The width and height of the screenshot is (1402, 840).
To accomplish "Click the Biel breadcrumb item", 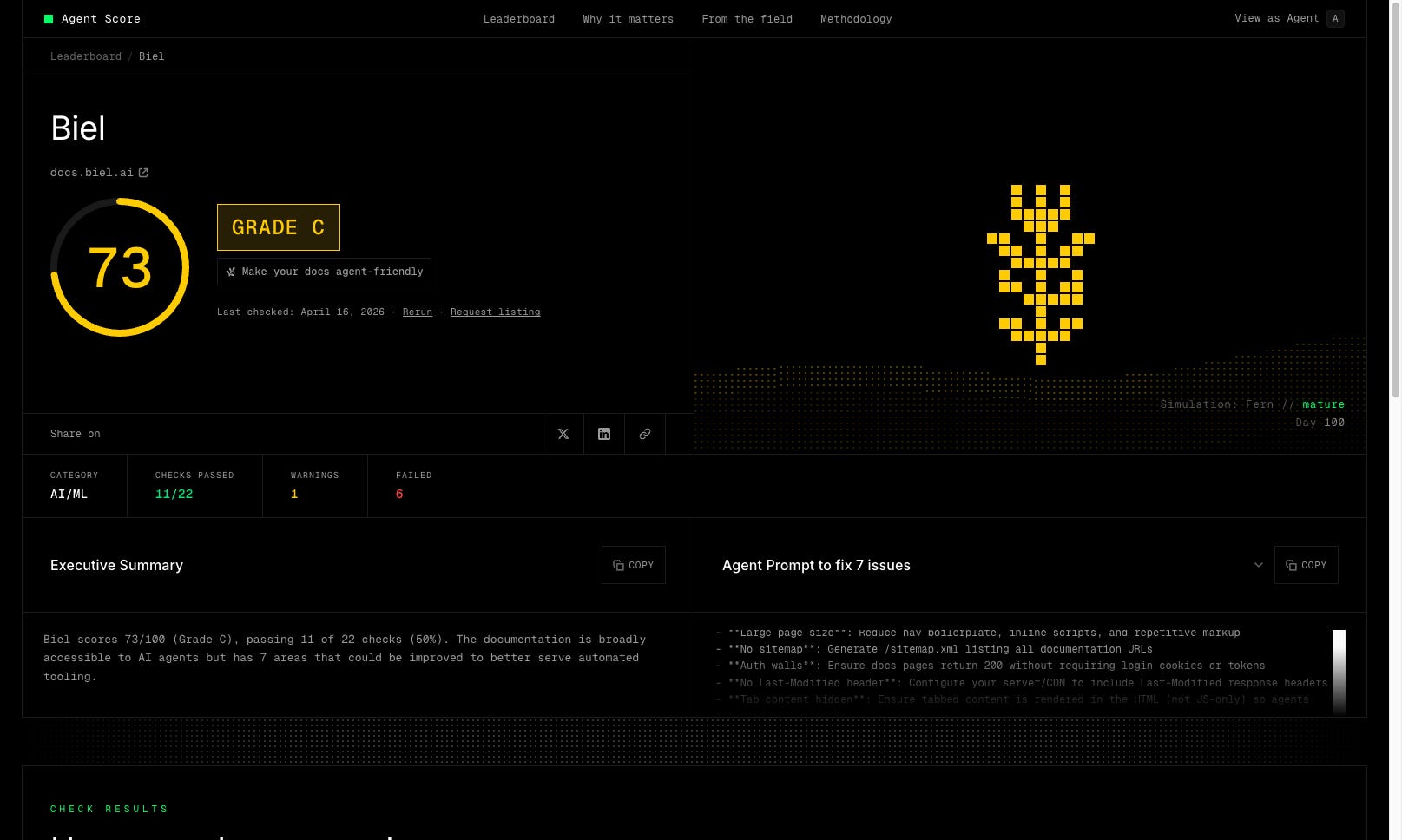I will (151, 56).
